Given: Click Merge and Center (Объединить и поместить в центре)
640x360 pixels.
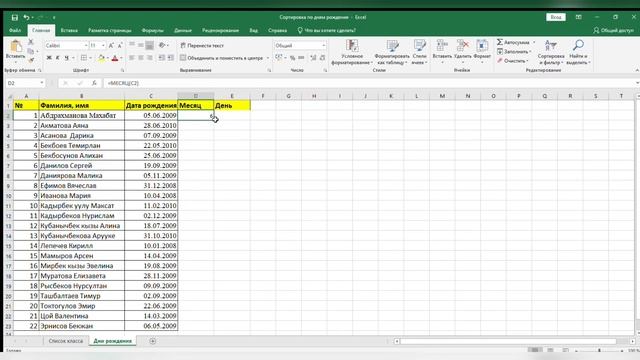Looking at the screenshot, I should [x=222, y=58].
